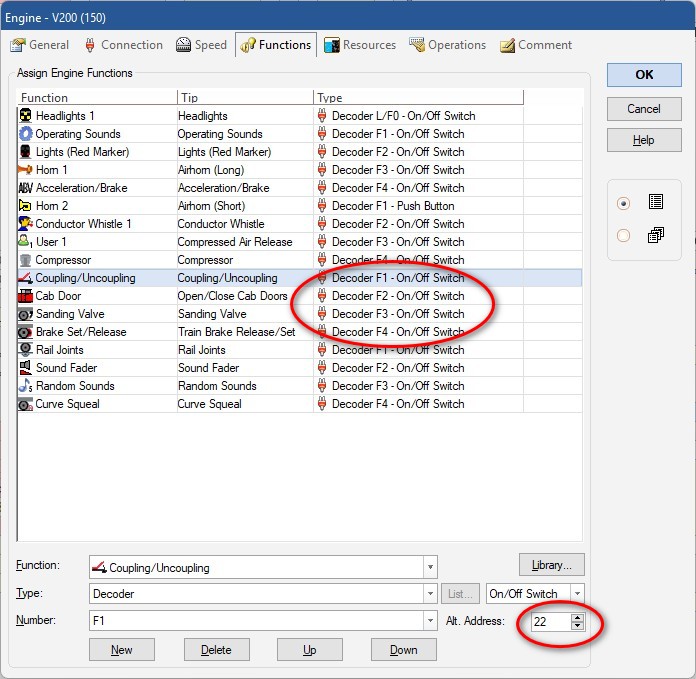Click the User 1 person icon
The width and height of the screenshot is (696, 679).
pos(26,241)
